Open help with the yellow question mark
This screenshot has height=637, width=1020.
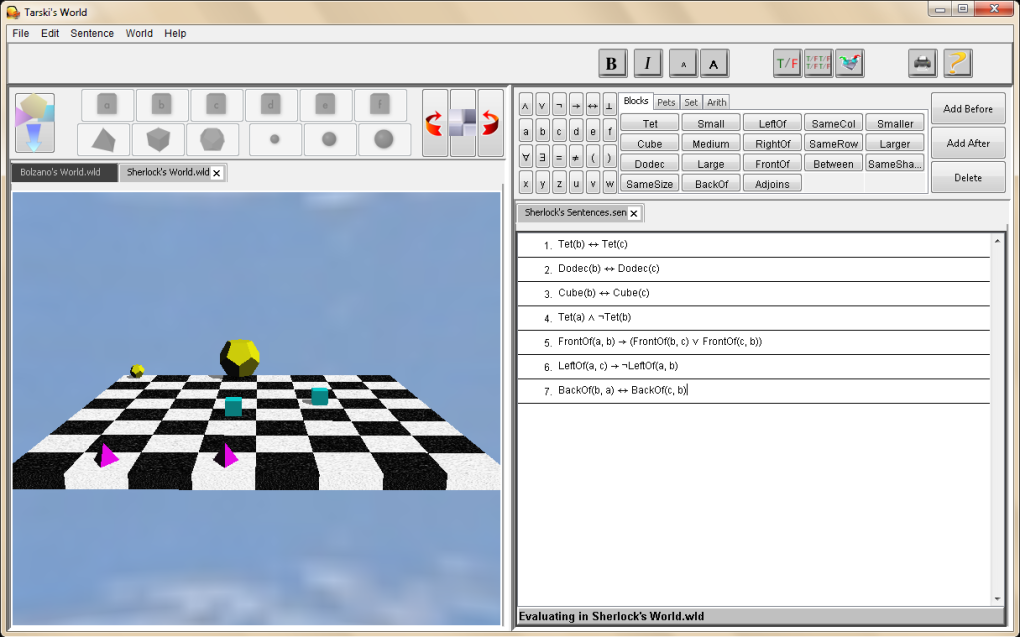click(x=958, y=64)
